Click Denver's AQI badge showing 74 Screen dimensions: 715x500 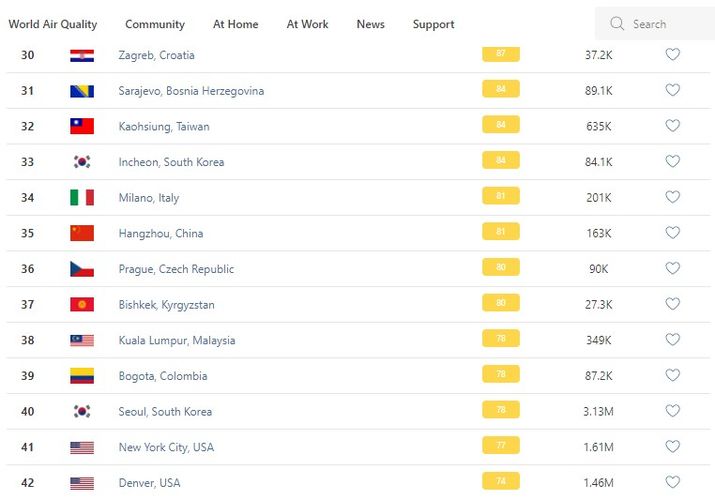(x=500, y=481)
